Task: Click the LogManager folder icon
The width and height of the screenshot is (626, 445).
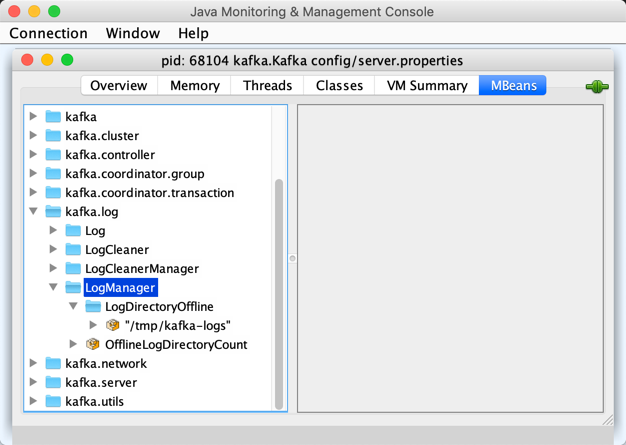Action: coord(73,288)
